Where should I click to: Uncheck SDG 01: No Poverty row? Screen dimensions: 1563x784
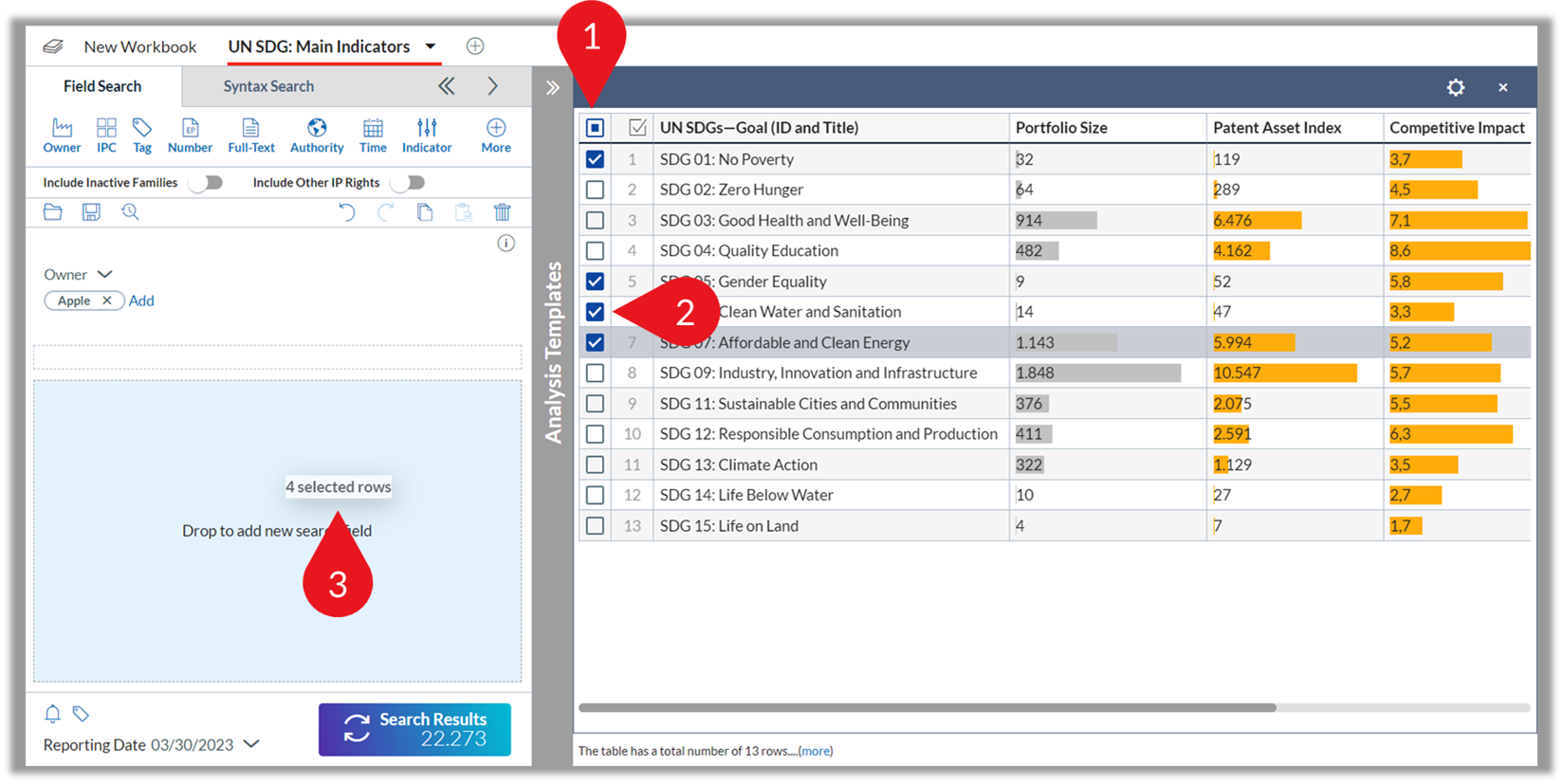point(595,159)
